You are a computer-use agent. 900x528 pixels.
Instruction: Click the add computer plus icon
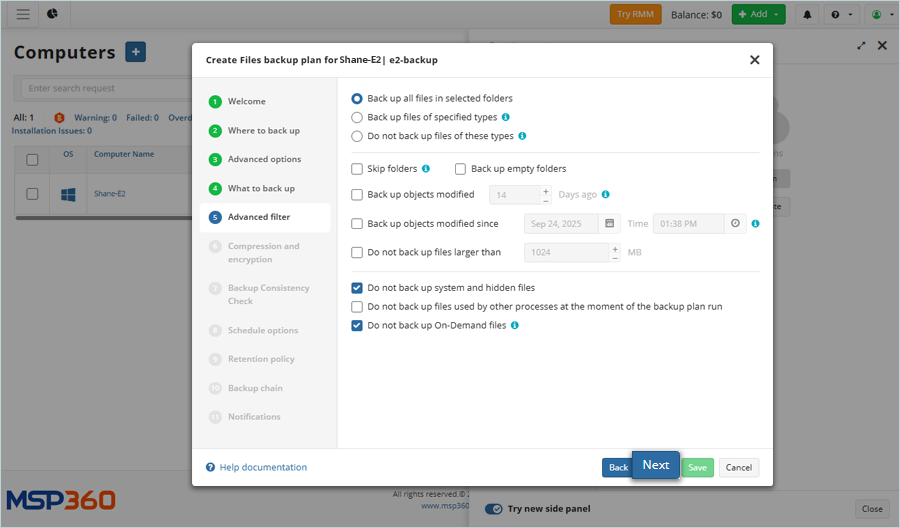click(136, 52)
